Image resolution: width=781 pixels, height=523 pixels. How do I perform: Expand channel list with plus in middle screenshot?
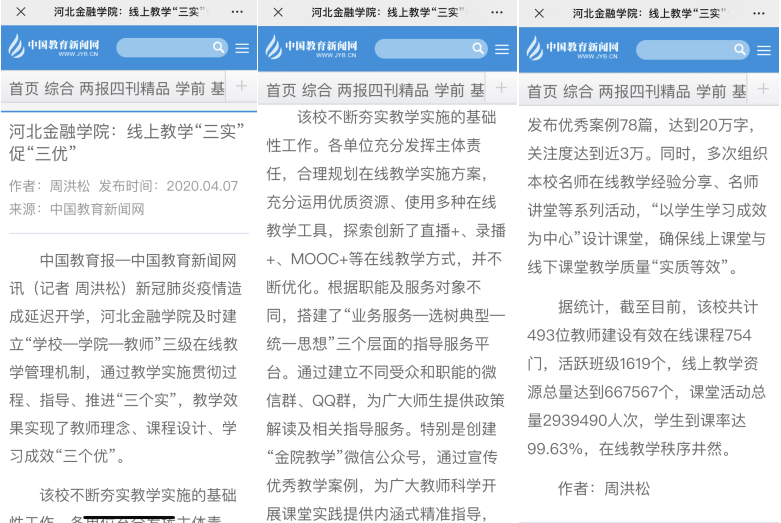tap(502, 88)
